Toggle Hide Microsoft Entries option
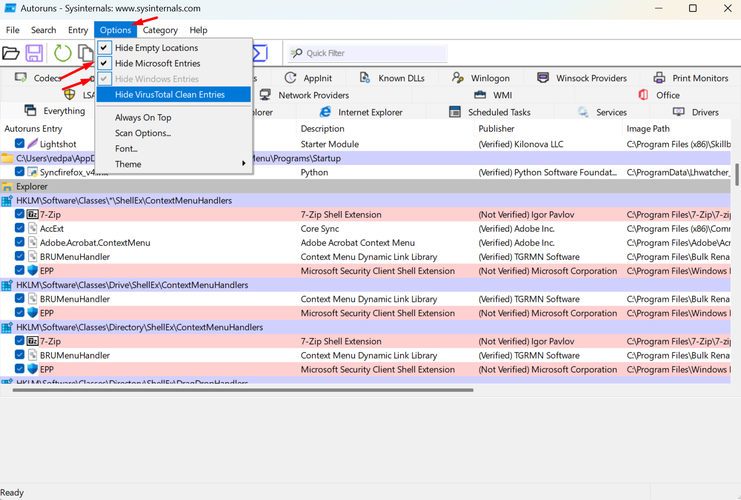The height and width of the screenshot is (500, 741). click(157, 63)
